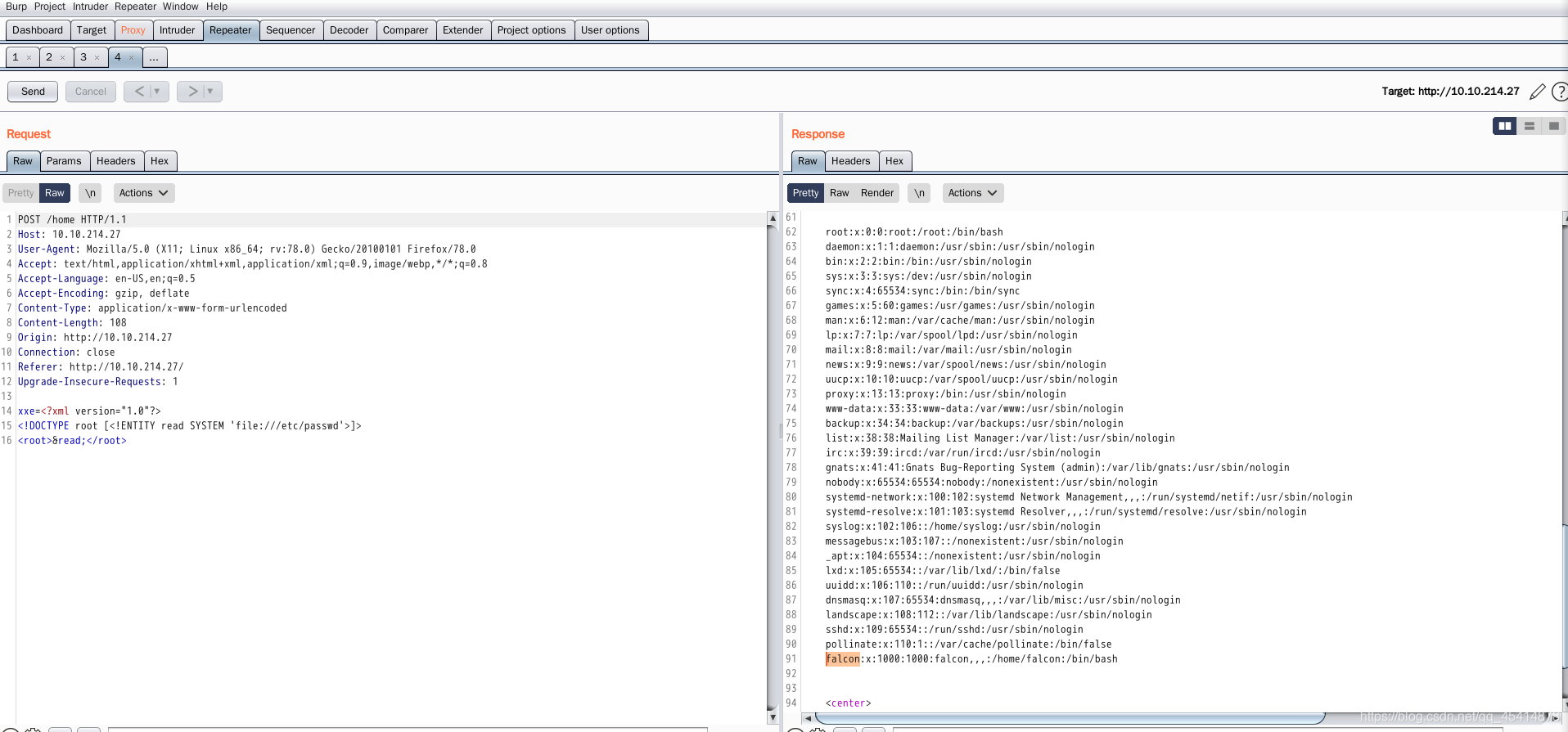
Task: Open the Burp menu
Action: click(x=16, y=7)
